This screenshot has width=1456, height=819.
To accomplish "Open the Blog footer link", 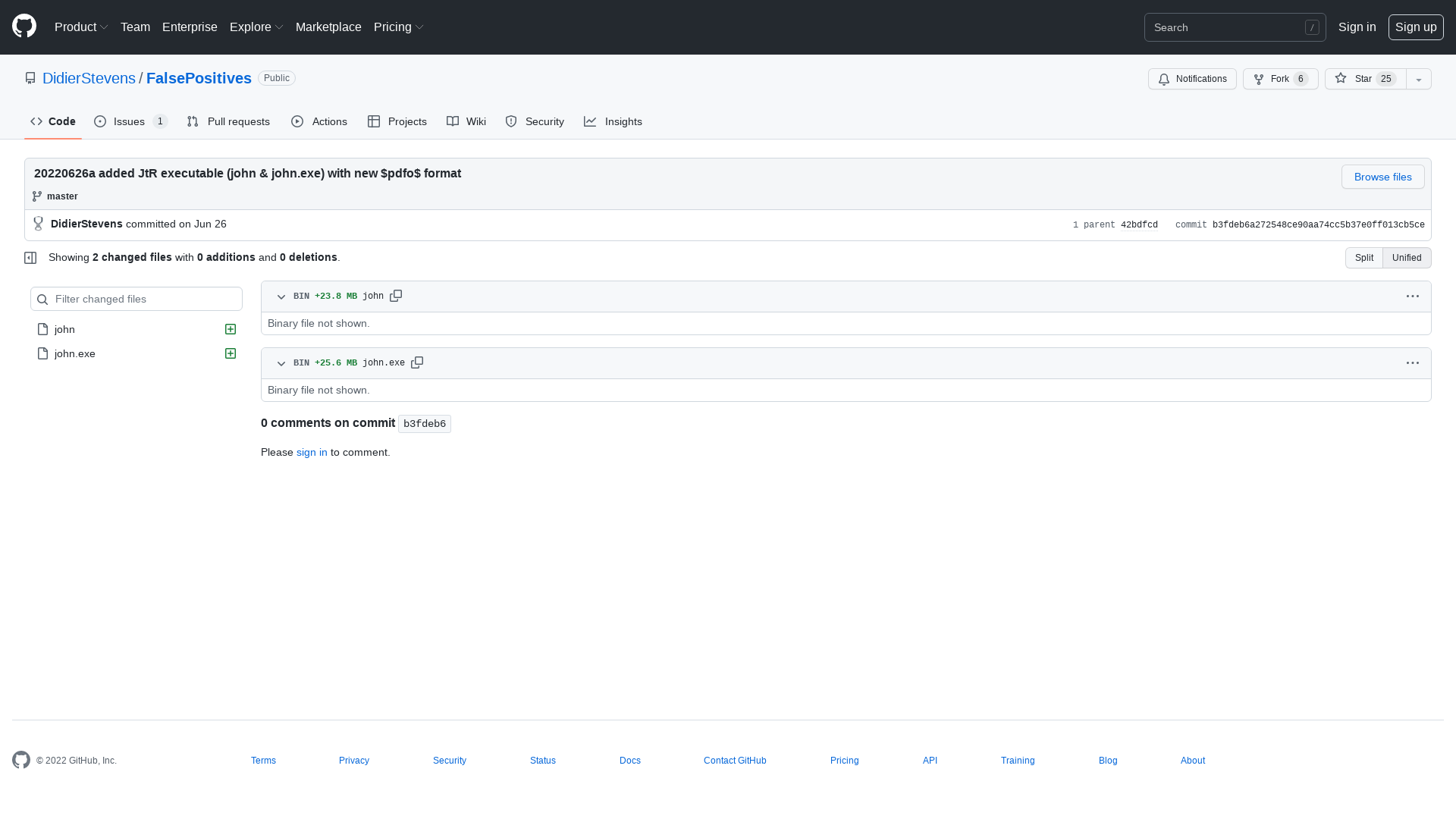I will pos(1108,761).
